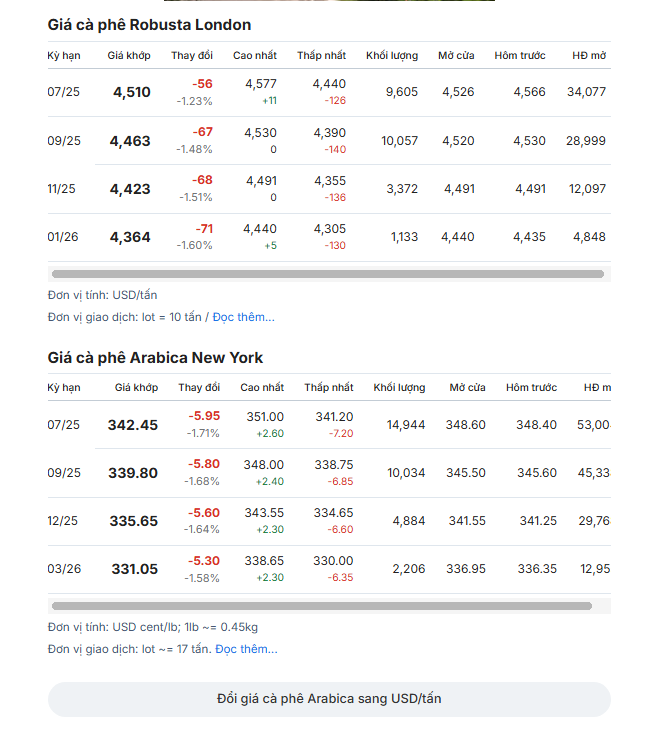Select Arabica 09/25 previous close 345.60

tap(537, 473)
